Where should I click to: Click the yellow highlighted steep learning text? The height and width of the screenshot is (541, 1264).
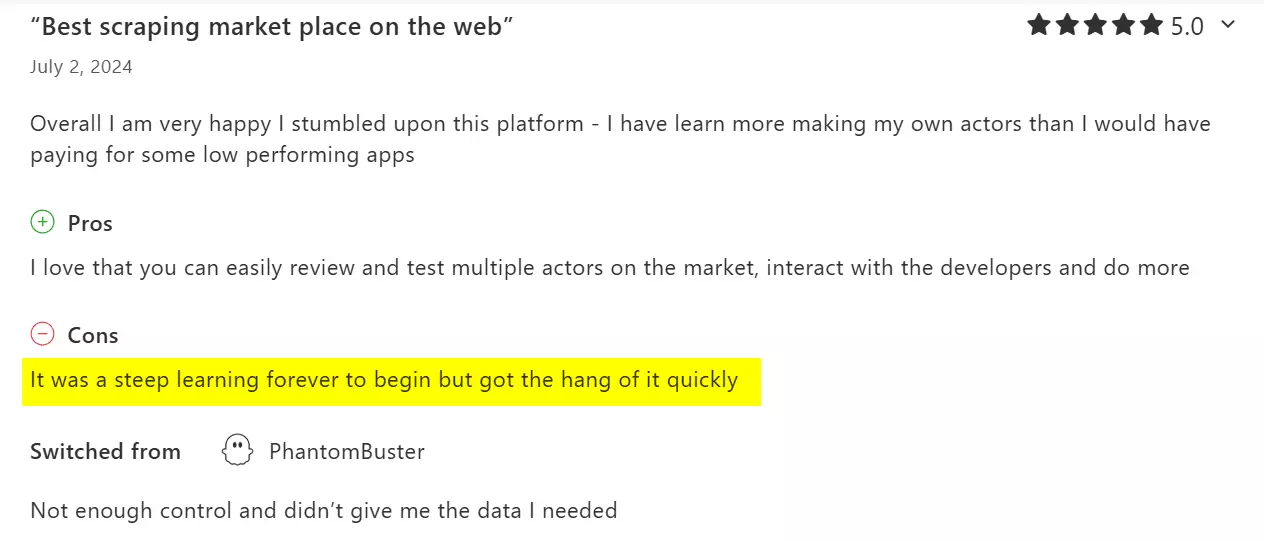pos(384,380)
